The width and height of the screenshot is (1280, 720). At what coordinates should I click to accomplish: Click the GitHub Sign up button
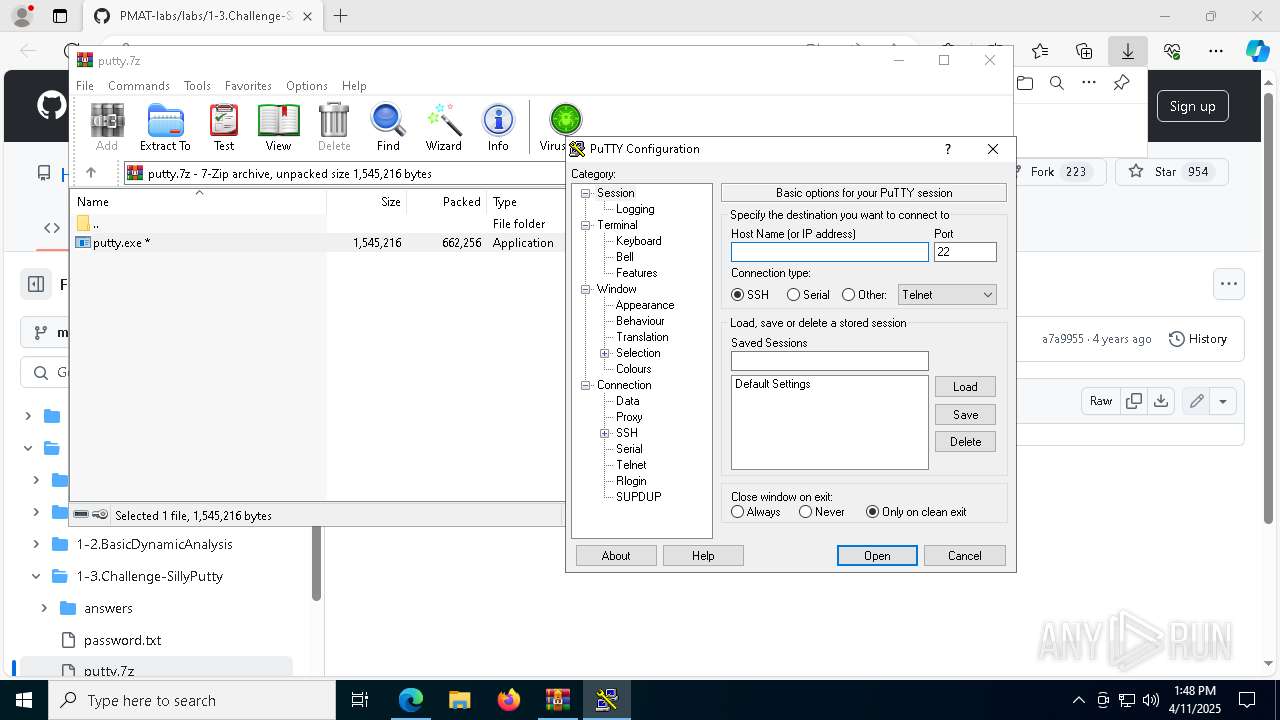click(1192, 106)
